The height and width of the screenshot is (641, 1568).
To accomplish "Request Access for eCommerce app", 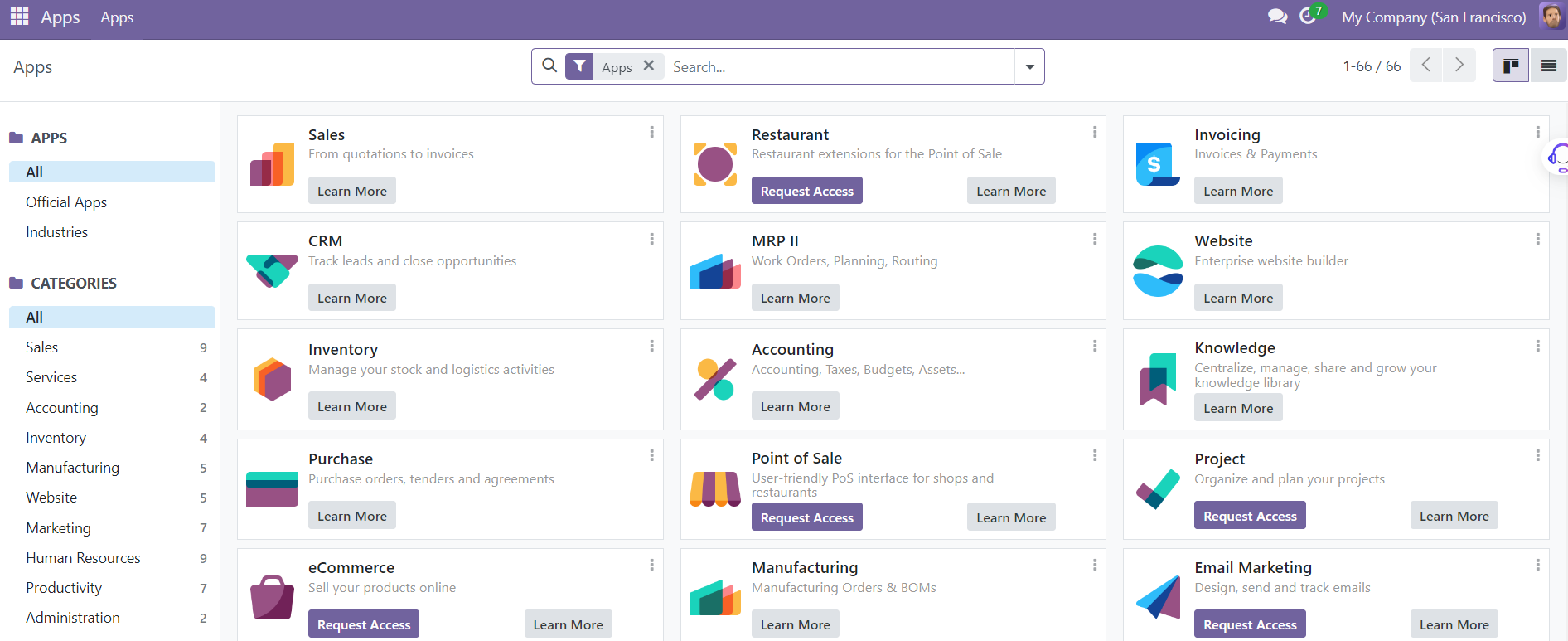I will click(x=364, y=624).
